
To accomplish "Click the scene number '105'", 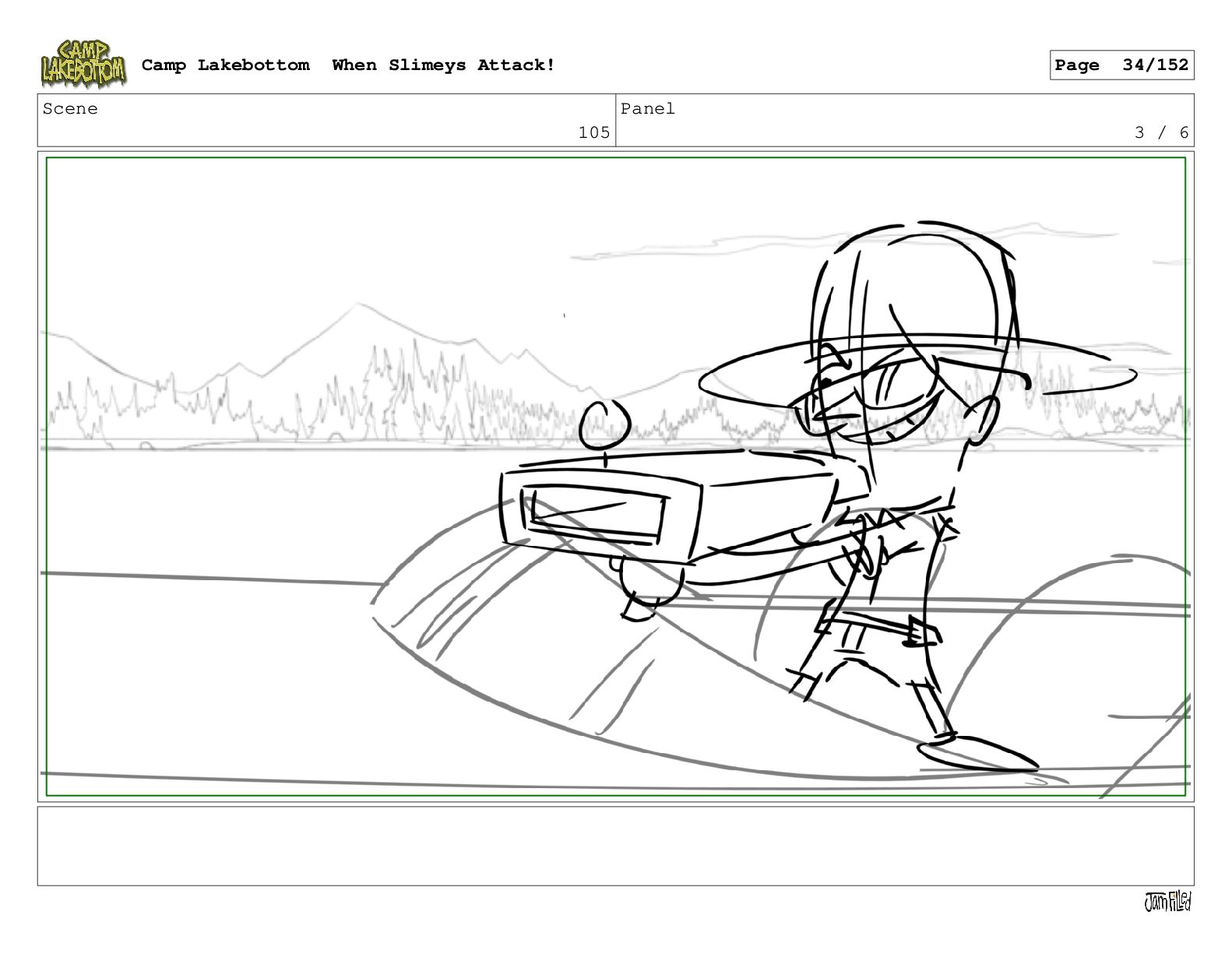I will (594, 132).
